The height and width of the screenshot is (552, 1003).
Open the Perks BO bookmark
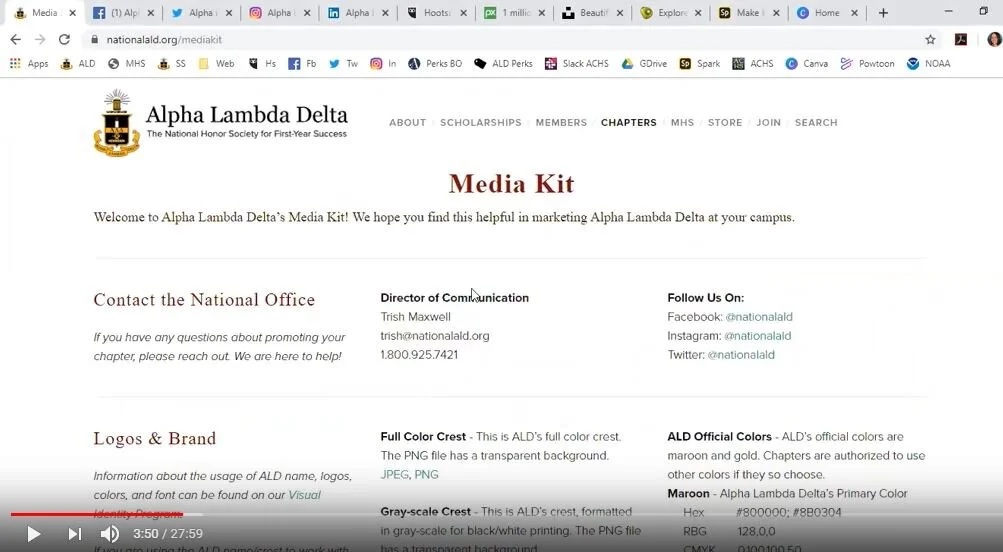(x=435, y=63)
